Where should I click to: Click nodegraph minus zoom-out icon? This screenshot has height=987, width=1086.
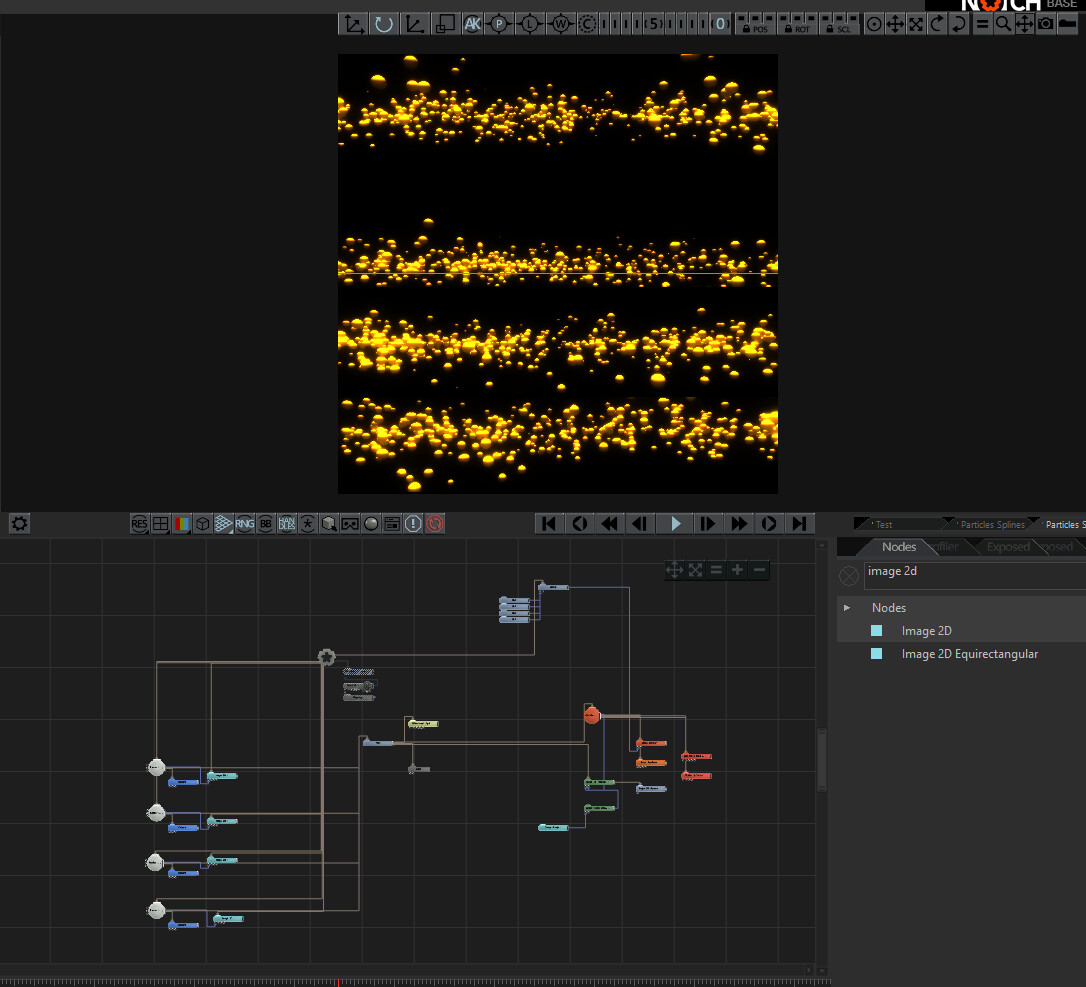760,570
